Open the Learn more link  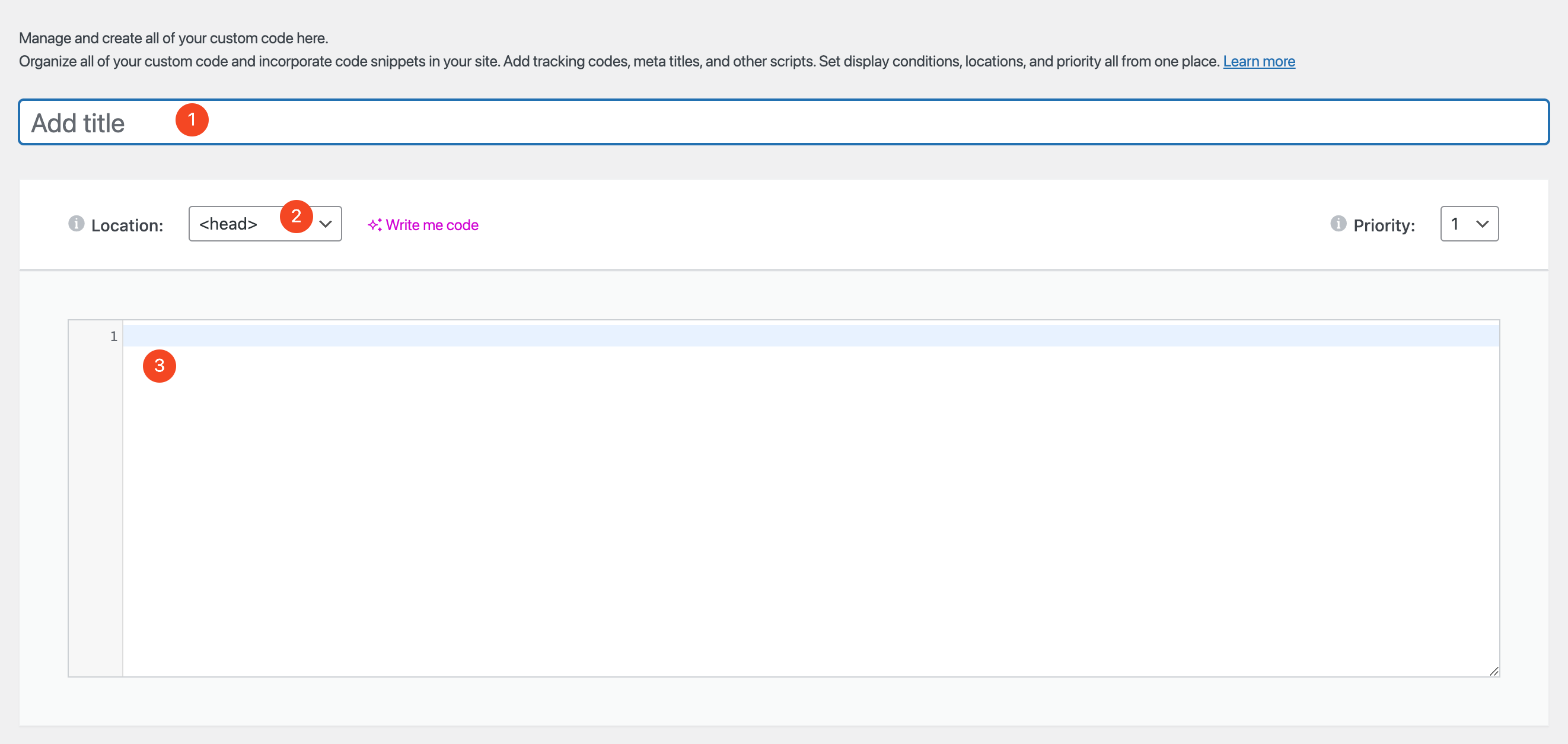tap(1259, 62)
